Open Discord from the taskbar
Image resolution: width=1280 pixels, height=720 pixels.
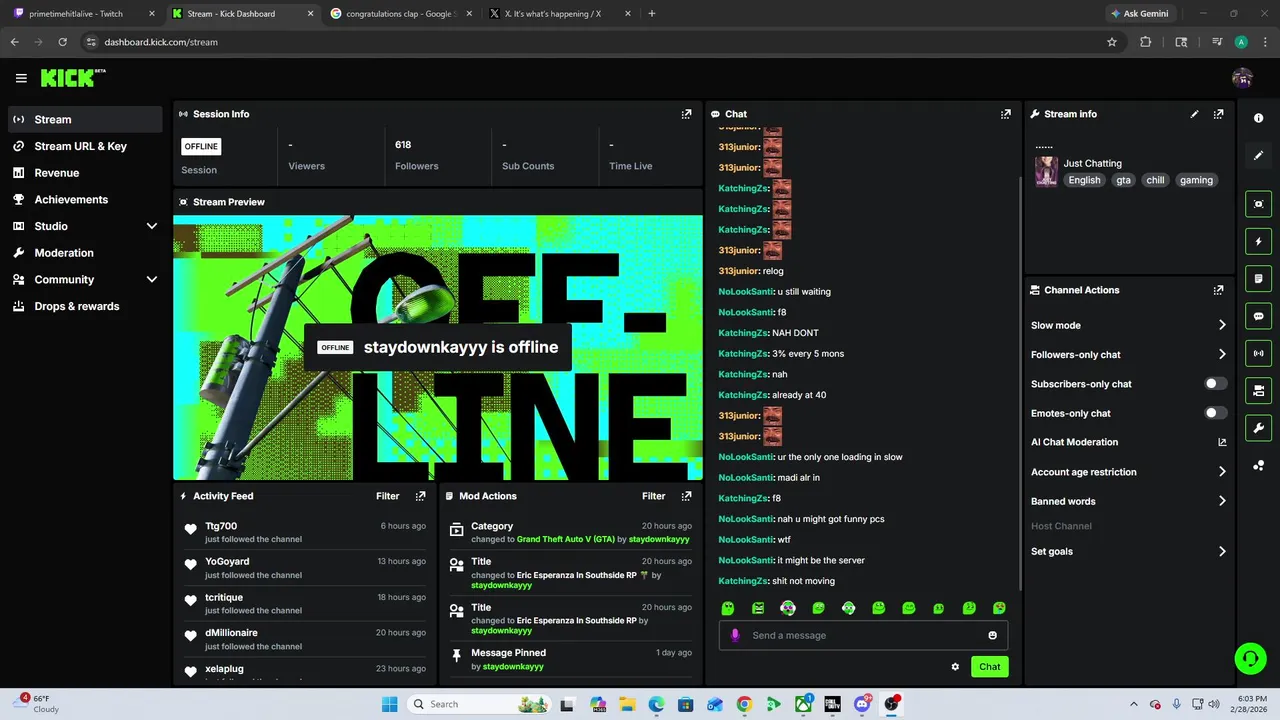(862, 704)
